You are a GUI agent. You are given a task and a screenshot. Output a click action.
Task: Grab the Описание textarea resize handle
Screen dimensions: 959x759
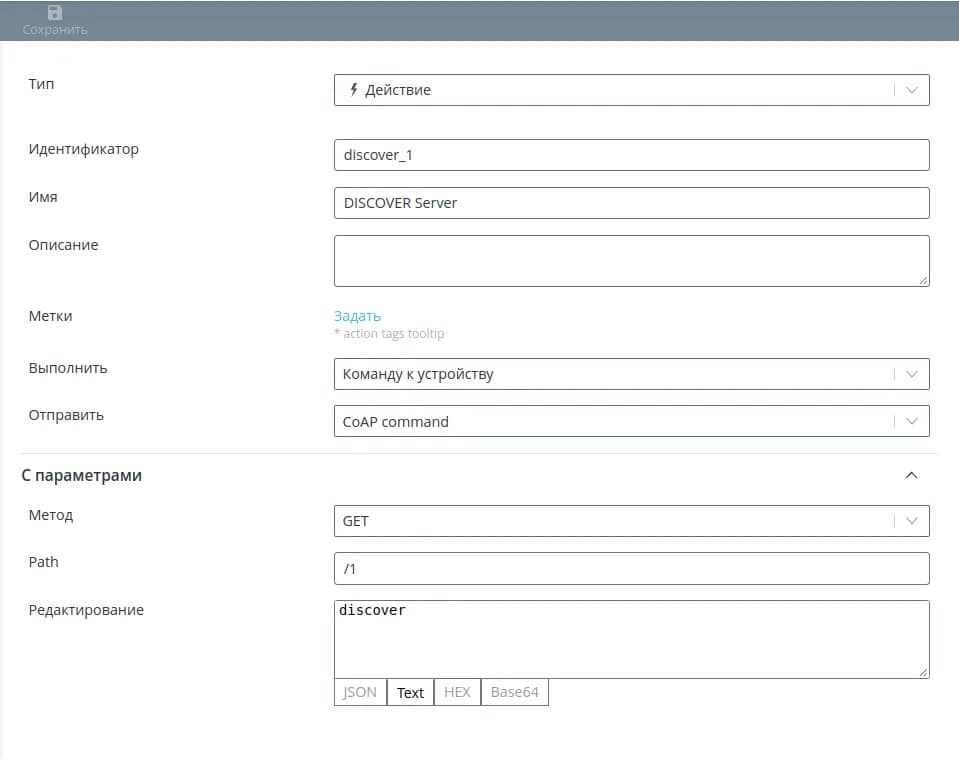(x=924, y=281)
